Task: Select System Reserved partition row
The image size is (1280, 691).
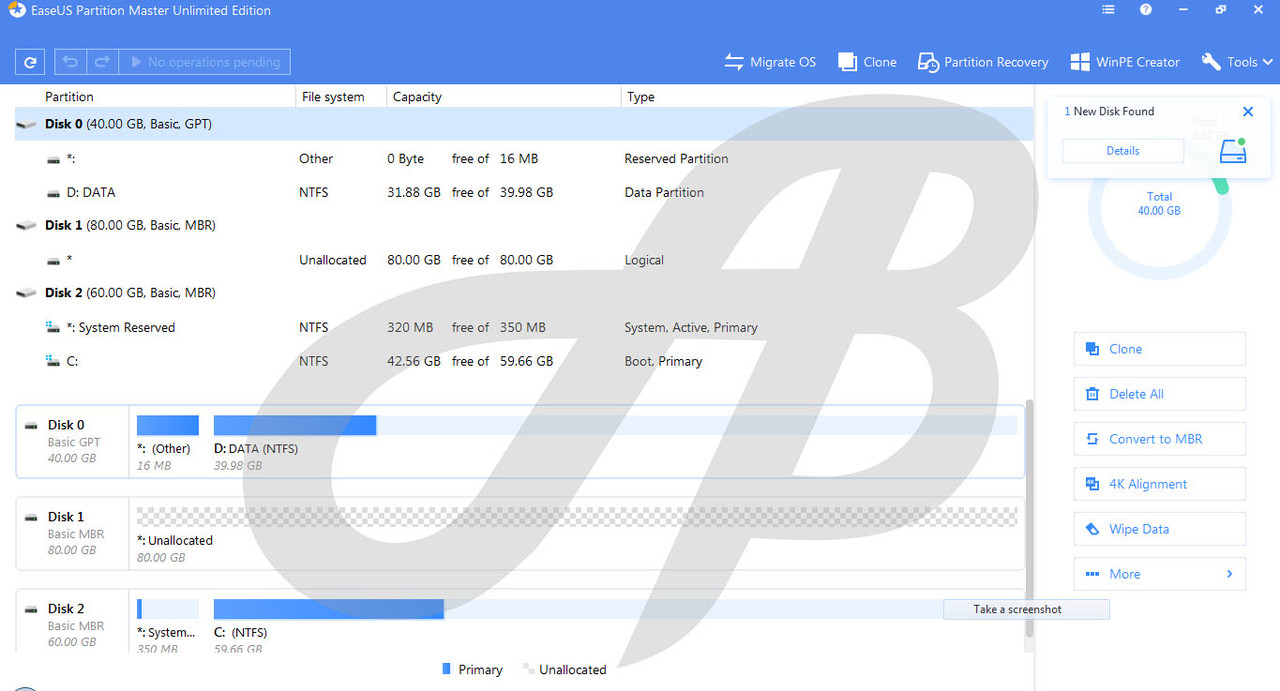Action: [524, 327]
